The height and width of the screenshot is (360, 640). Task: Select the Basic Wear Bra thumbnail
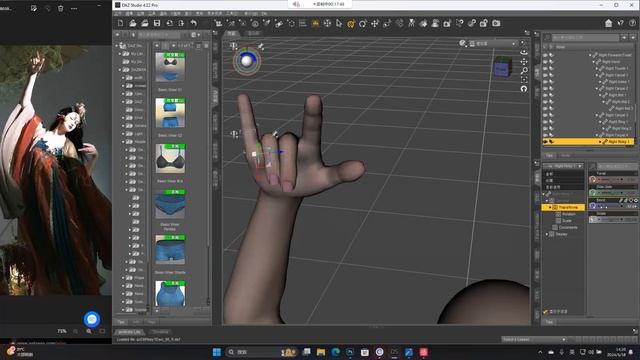point(170,158)
